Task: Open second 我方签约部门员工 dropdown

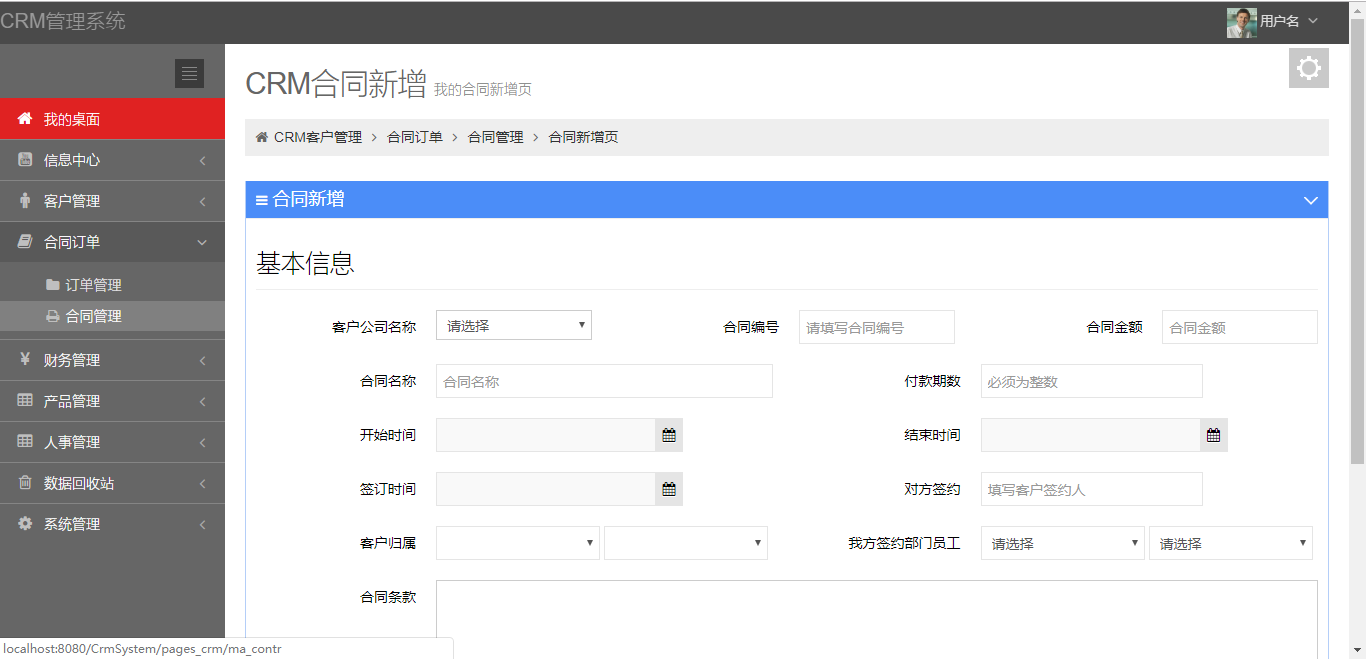Action: point(1231,543)
